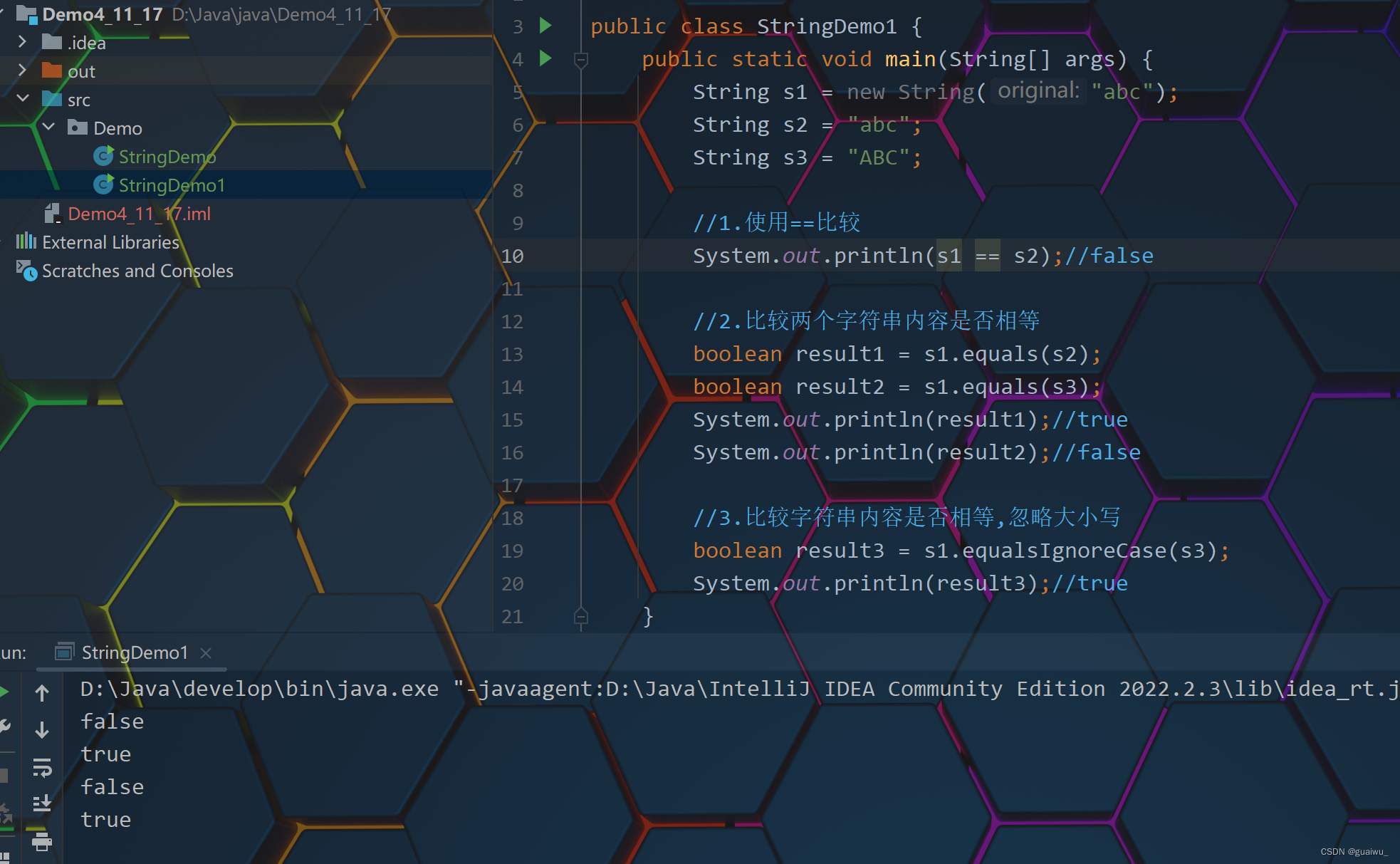
Task: Toggle soft-wrap in the console toolbar
Action: point(41,767)
